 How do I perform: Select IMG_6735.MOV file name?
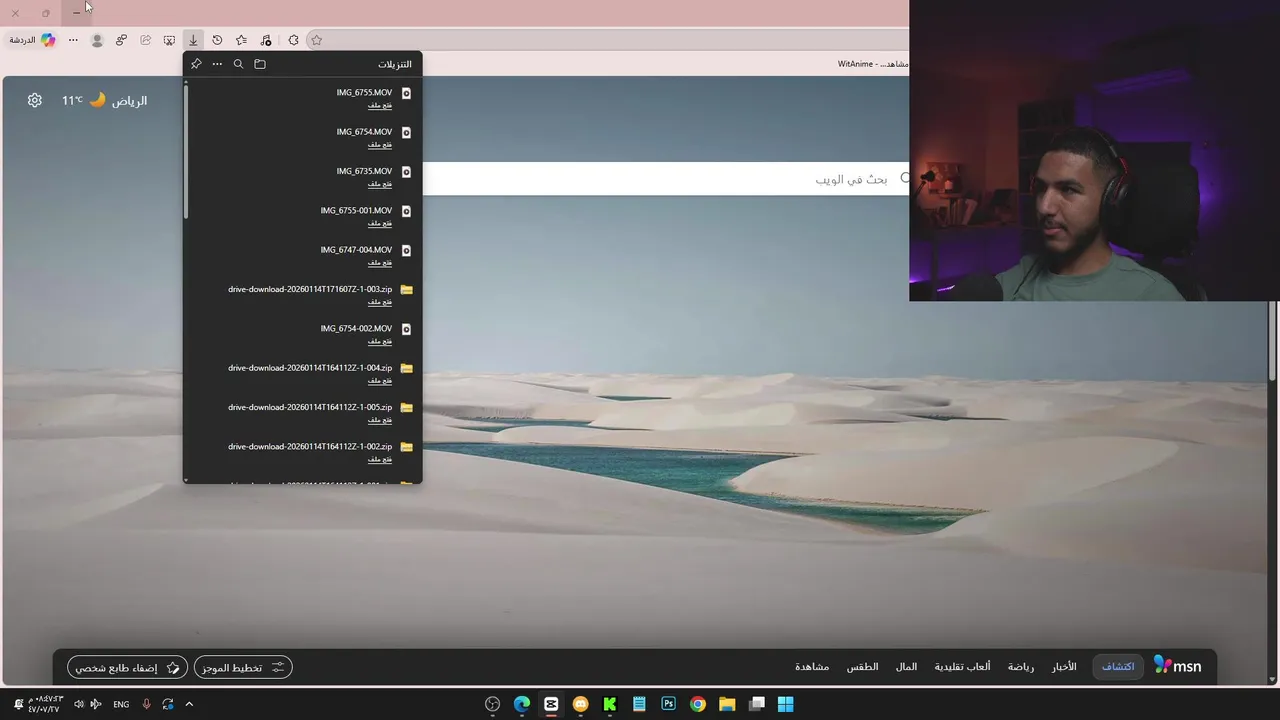point(364,171)
